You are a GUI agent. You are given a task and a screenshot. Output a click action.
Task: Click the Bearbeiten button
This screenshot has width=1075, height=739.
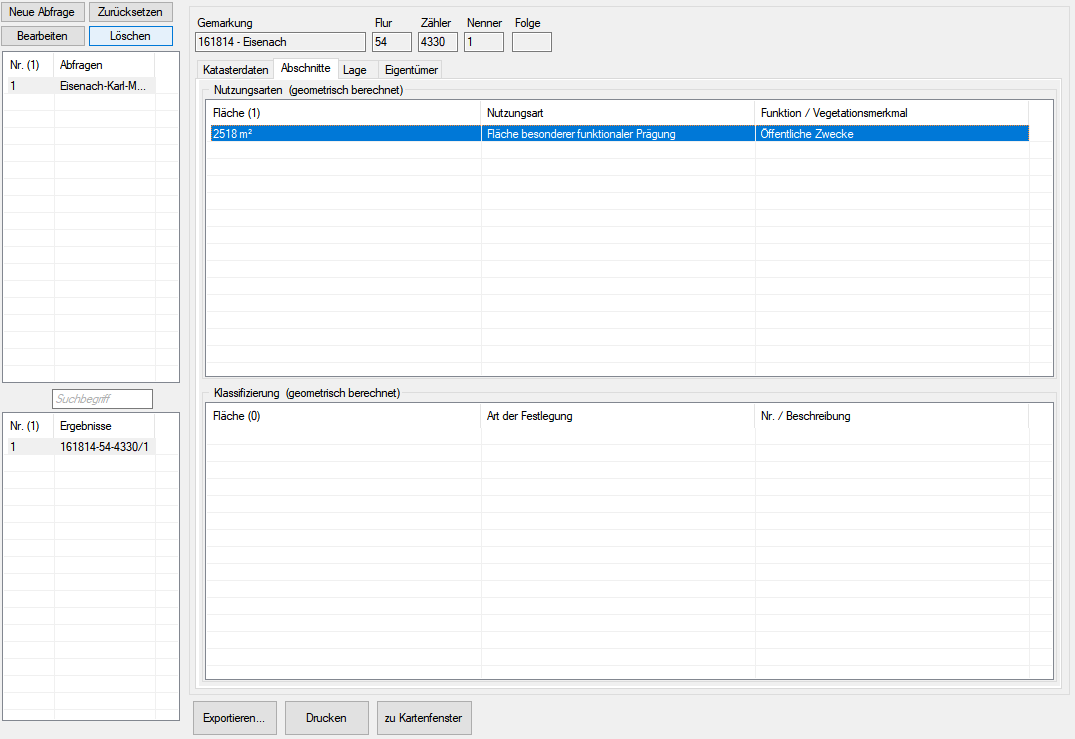click(x=42, y=36)
